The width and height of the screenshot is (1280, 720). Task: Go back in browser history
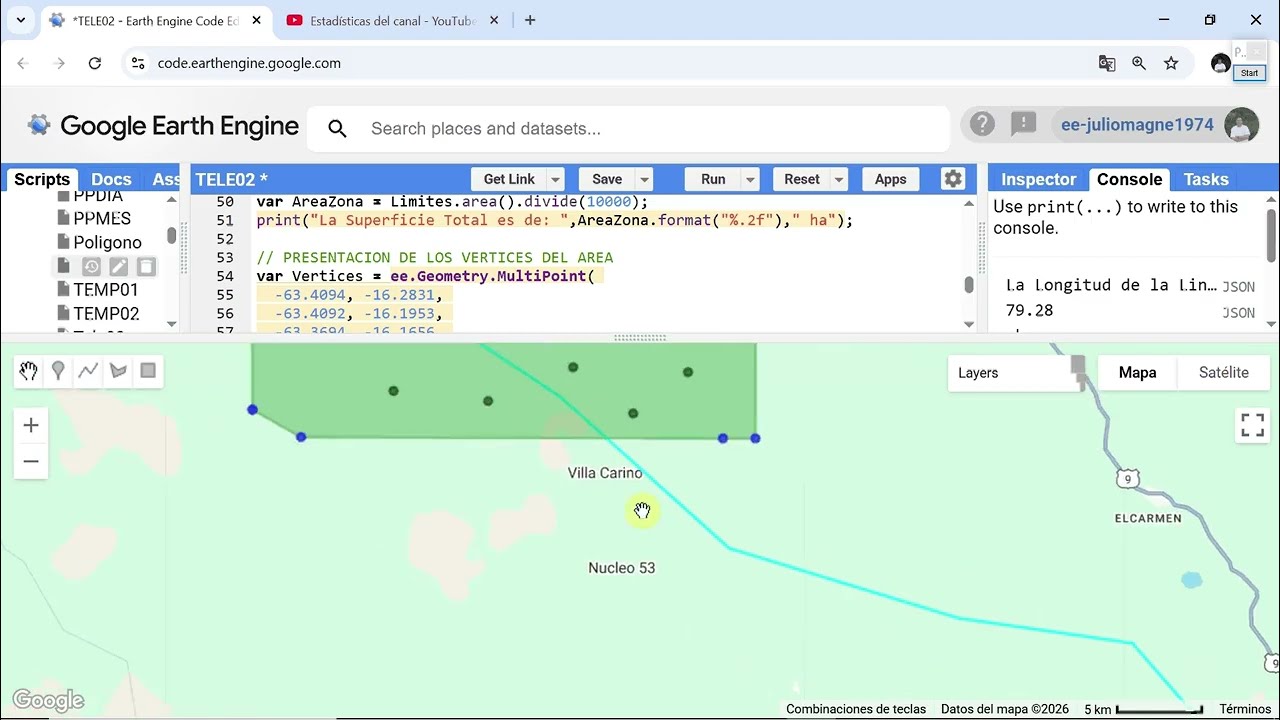[23, 63]
